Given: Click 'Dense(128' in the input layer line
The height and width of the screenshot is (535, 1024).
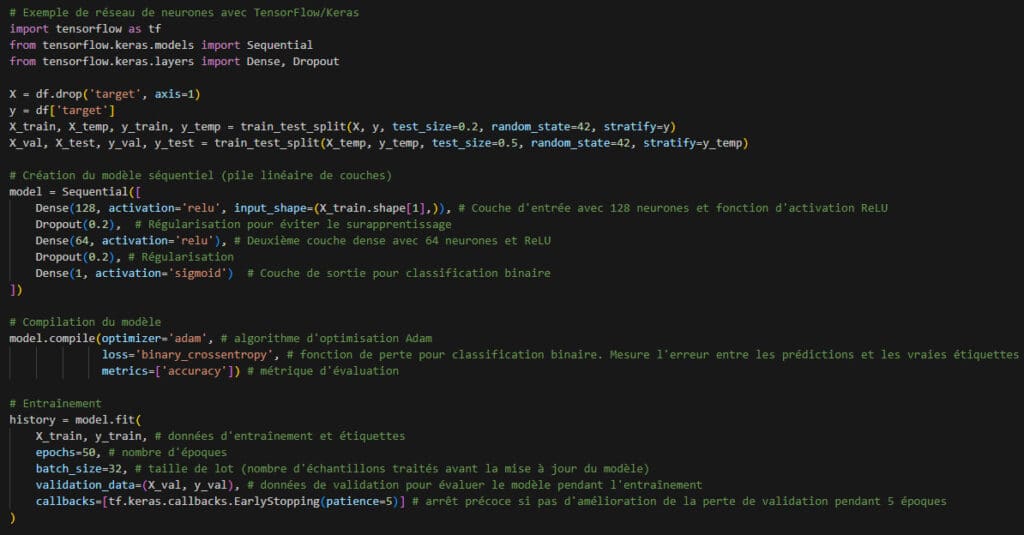Looking at the screenshot, I should (x=65, y=208).
